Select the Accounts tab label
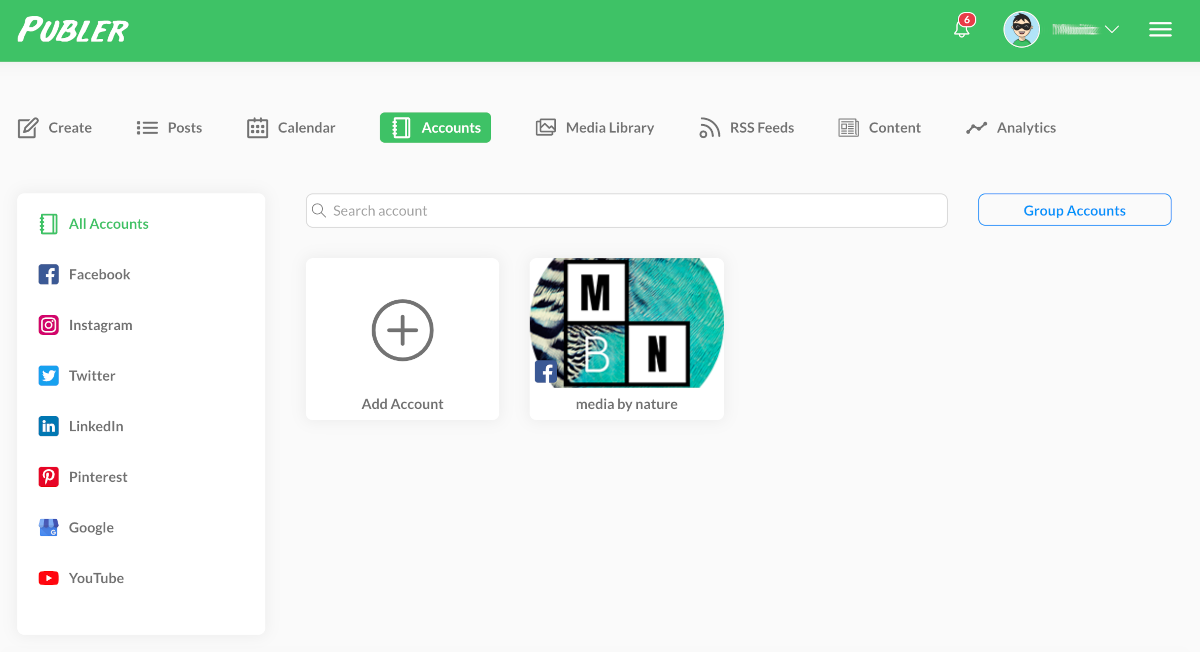This screenshot has width=1200, height=652. pos(451,128)
